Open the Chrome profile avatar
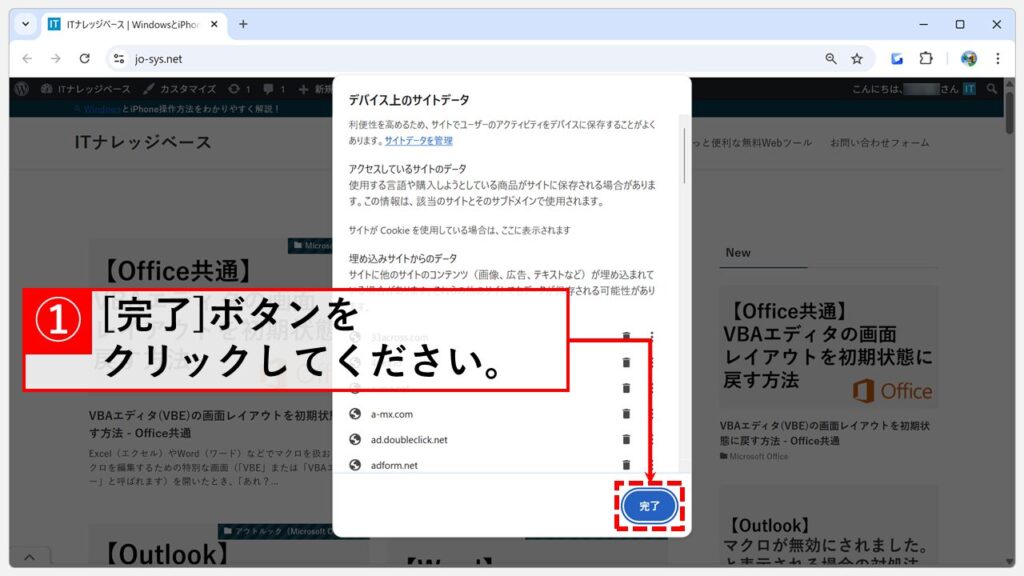The width and height of the screenshot is (1024, 576). click(969, 59)
